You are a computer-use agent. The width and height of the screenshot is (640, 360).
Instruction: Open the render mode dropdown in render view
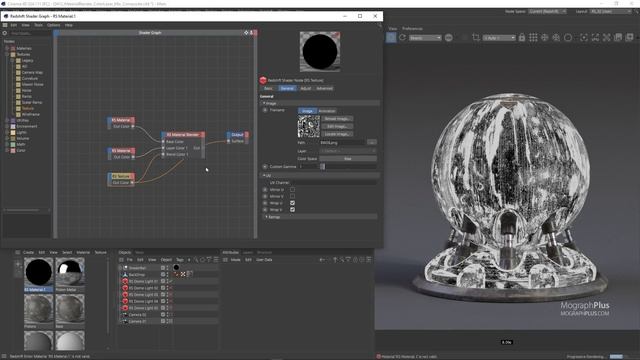click(425, 38)
